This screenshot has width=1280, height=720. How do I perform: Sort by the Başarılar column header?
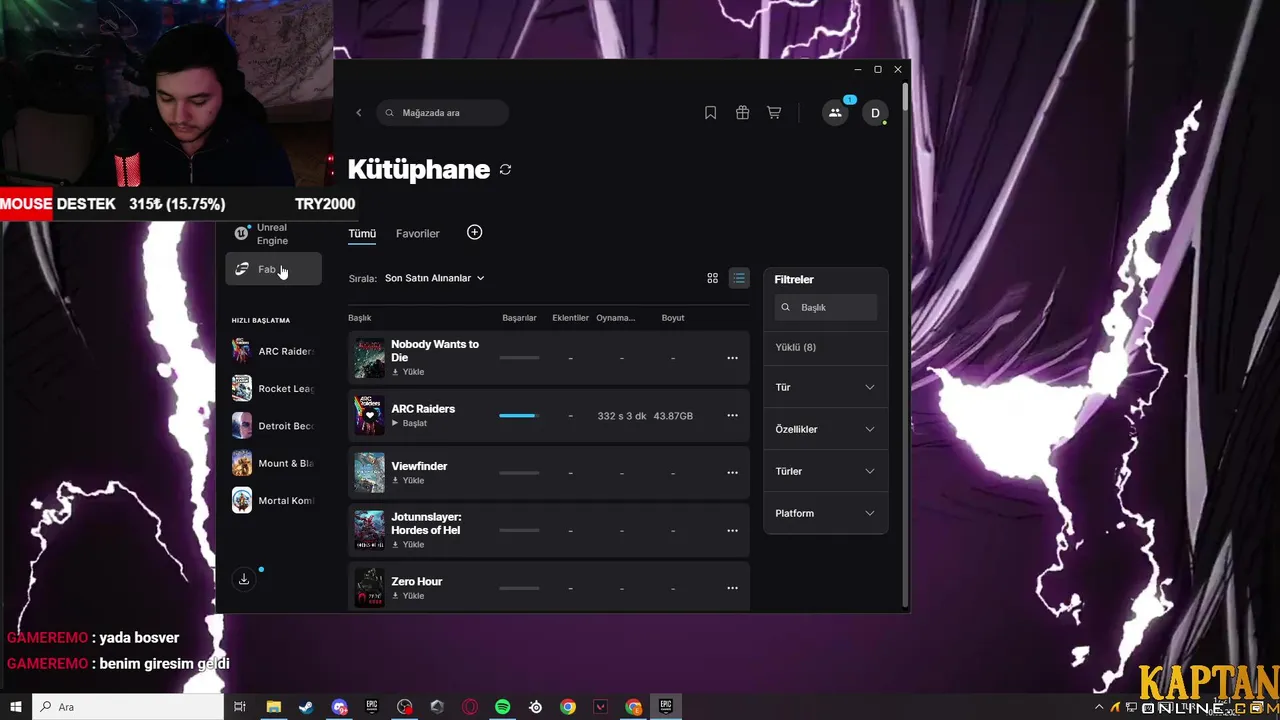519,318
